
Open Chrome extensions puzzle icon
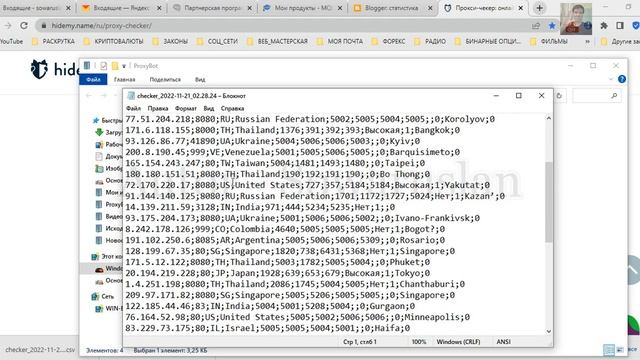click(604, 25)
